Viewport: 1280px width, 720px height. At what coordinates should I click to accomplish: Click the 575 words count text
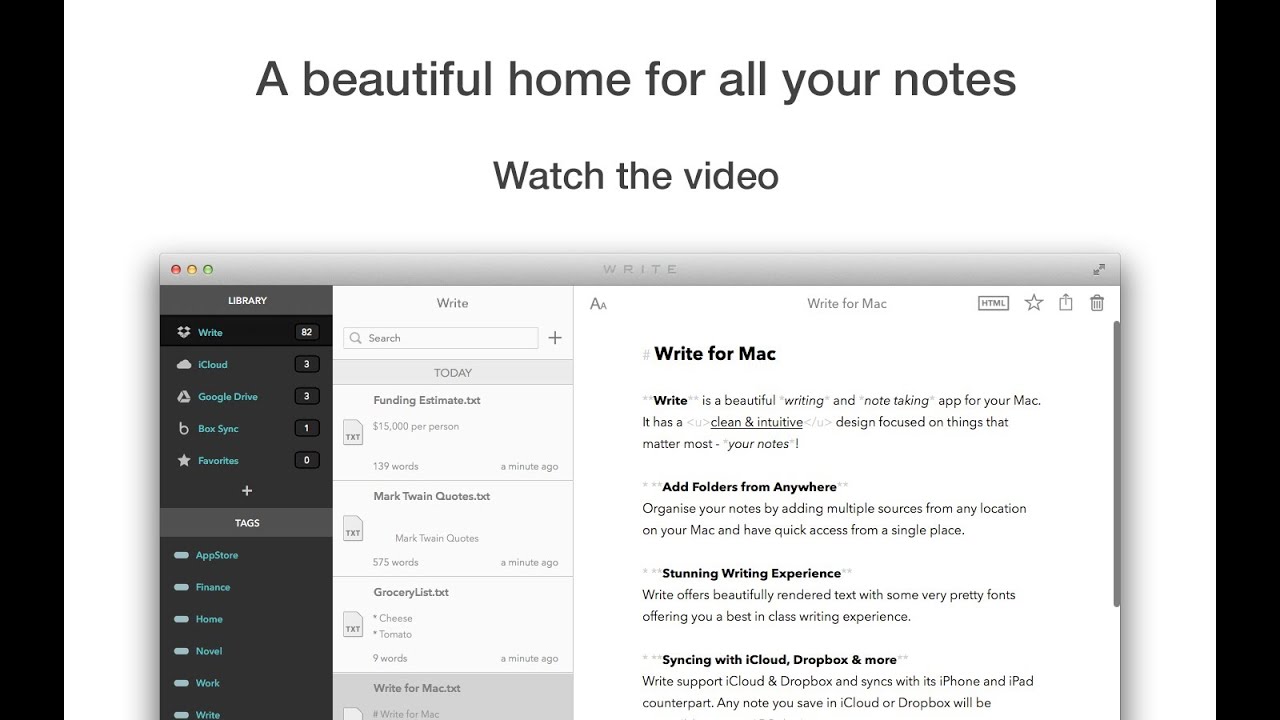pos(396,562)
